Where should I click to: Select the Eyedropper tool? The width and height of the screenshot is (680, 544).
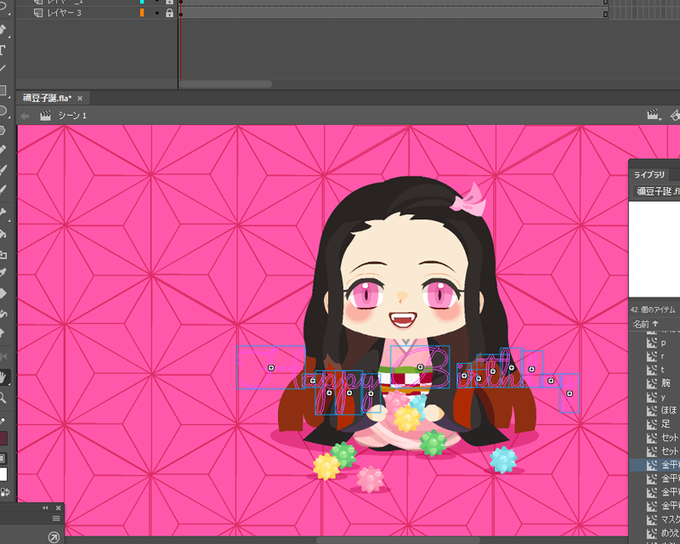coord(2,273)
